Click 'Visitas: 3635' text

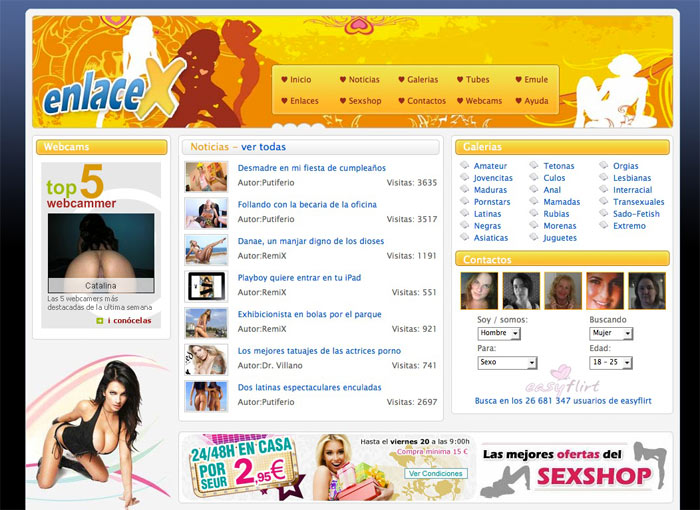(x=412, y=183)
